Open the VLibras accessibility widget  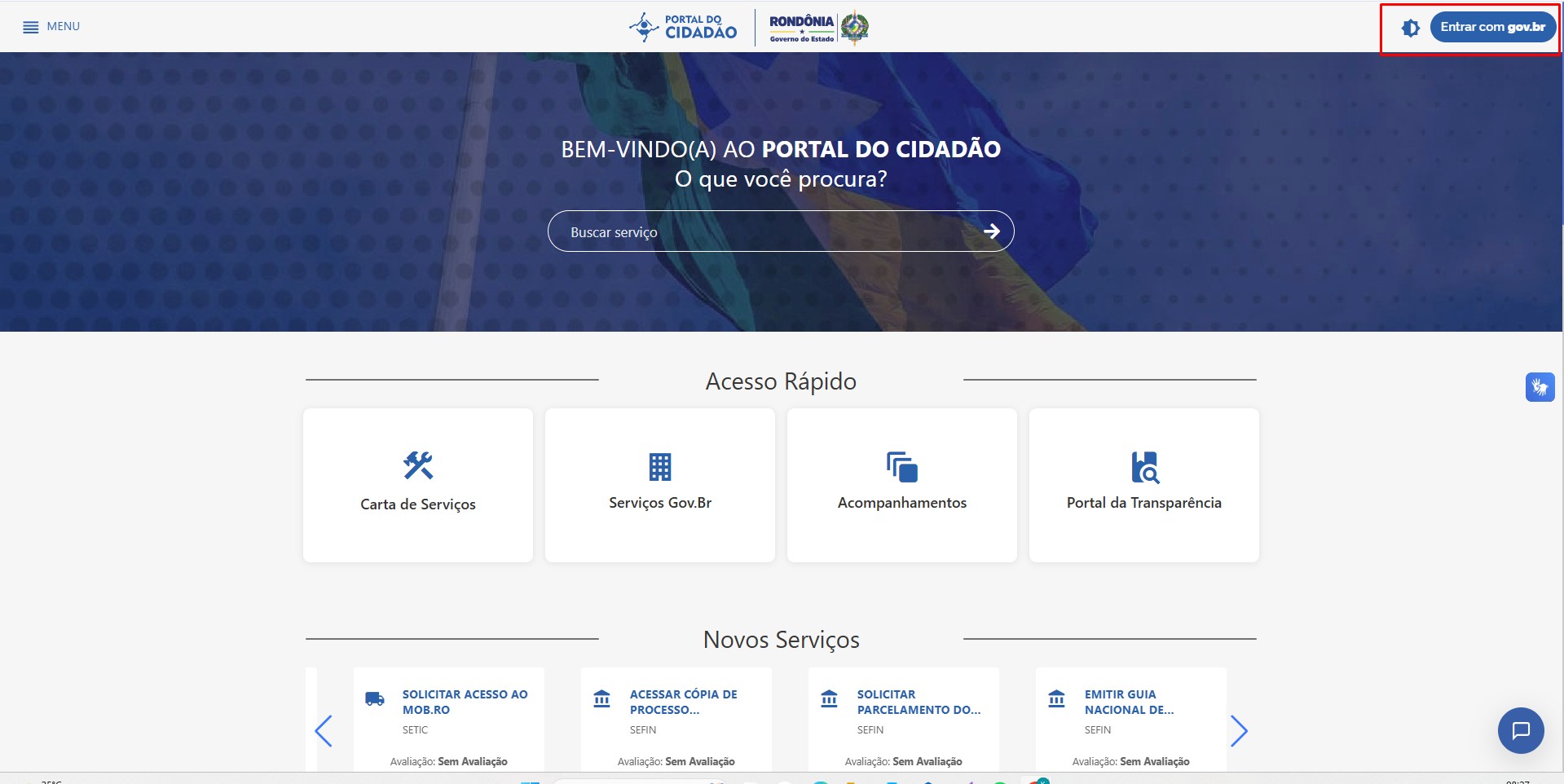coord(1540,387)
